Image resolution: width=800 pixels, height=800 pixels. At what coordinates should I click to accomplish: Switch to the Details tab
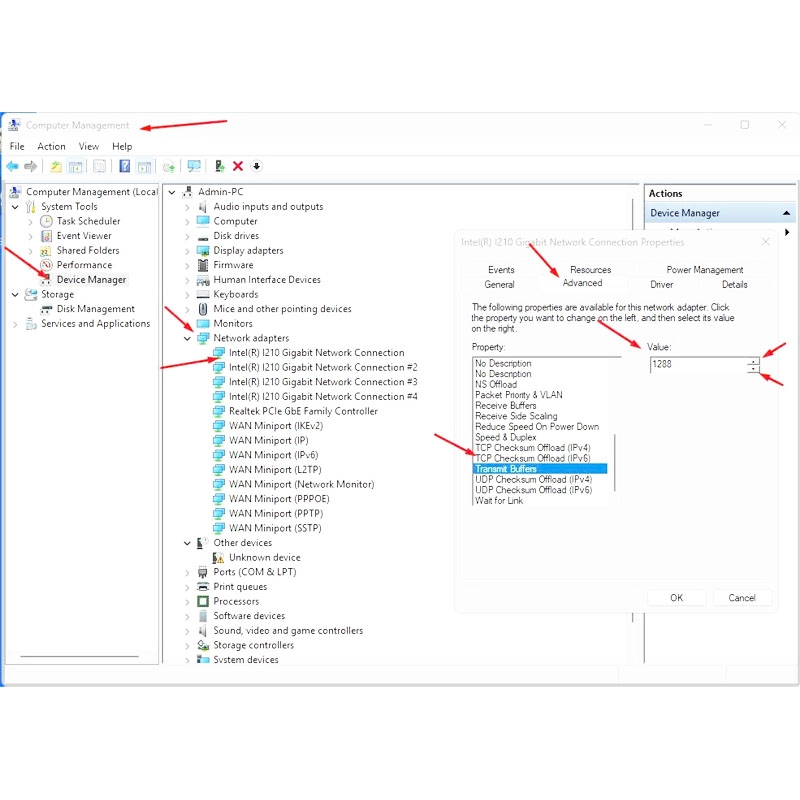click(735, 285)
